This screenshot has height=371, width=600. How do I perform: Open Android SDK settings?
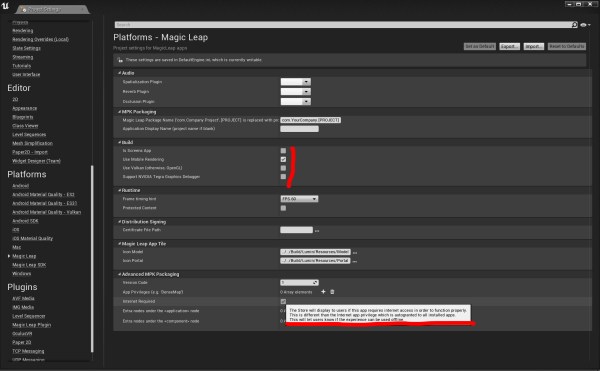[x=25, y=221]
